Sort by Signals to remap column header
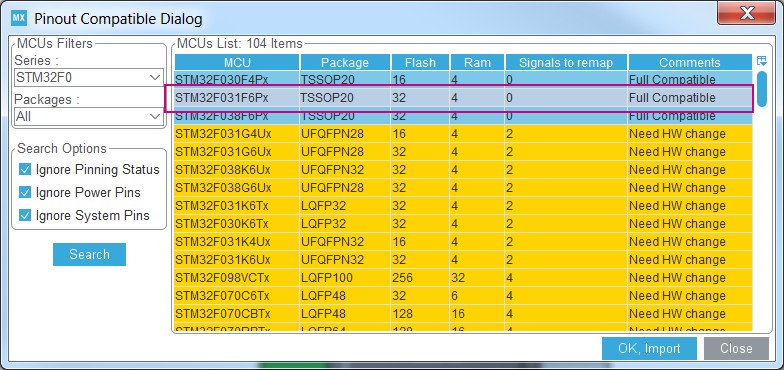Image resolution: width=784 pixels, height=370 pixels. pyautogui.click(x=566, y=62)
